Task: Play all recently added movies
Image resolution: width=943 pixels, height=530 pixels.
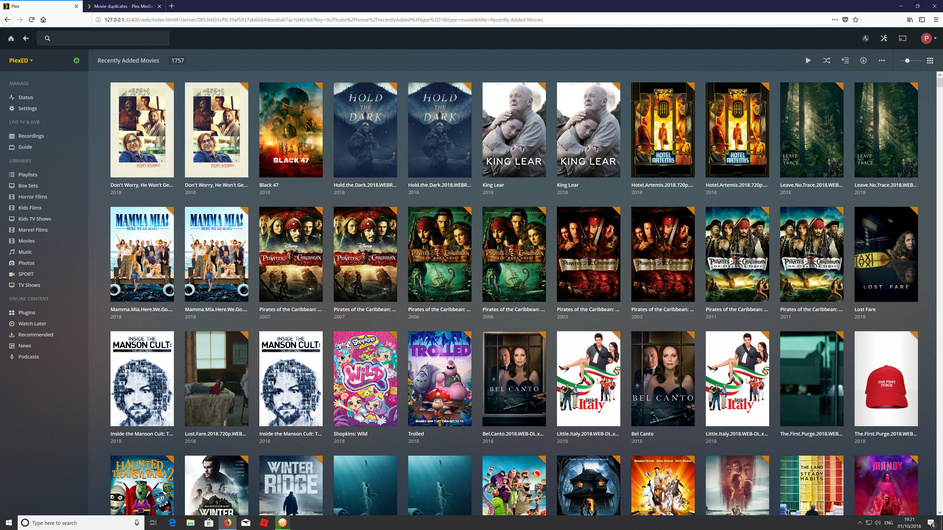Action: pyautogui.click(x=808, y=61)
